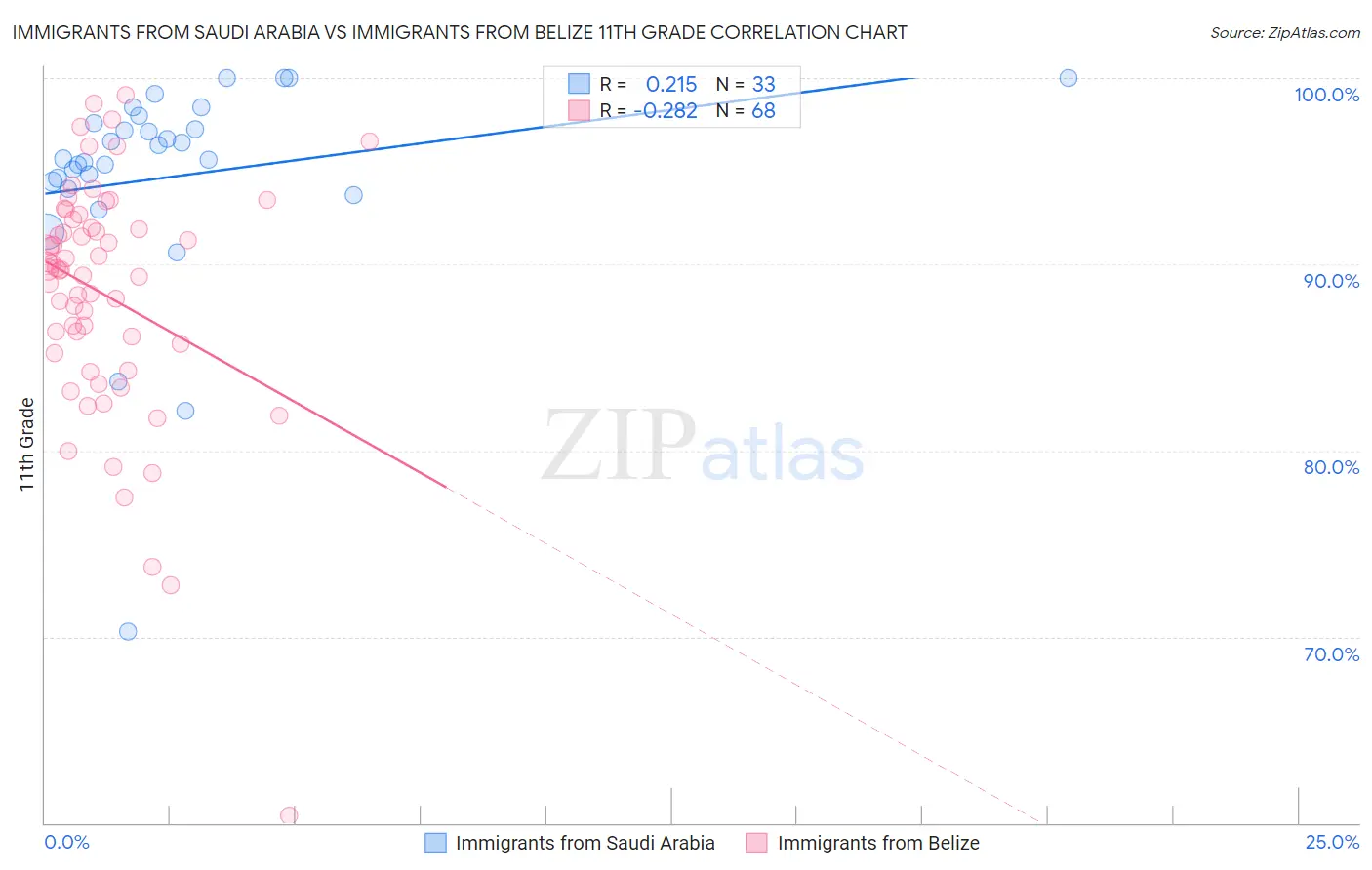Viewport: 1372px width, 870px height.
Task: Click the 80.0% y-axis label
Action: (1331, 467)
